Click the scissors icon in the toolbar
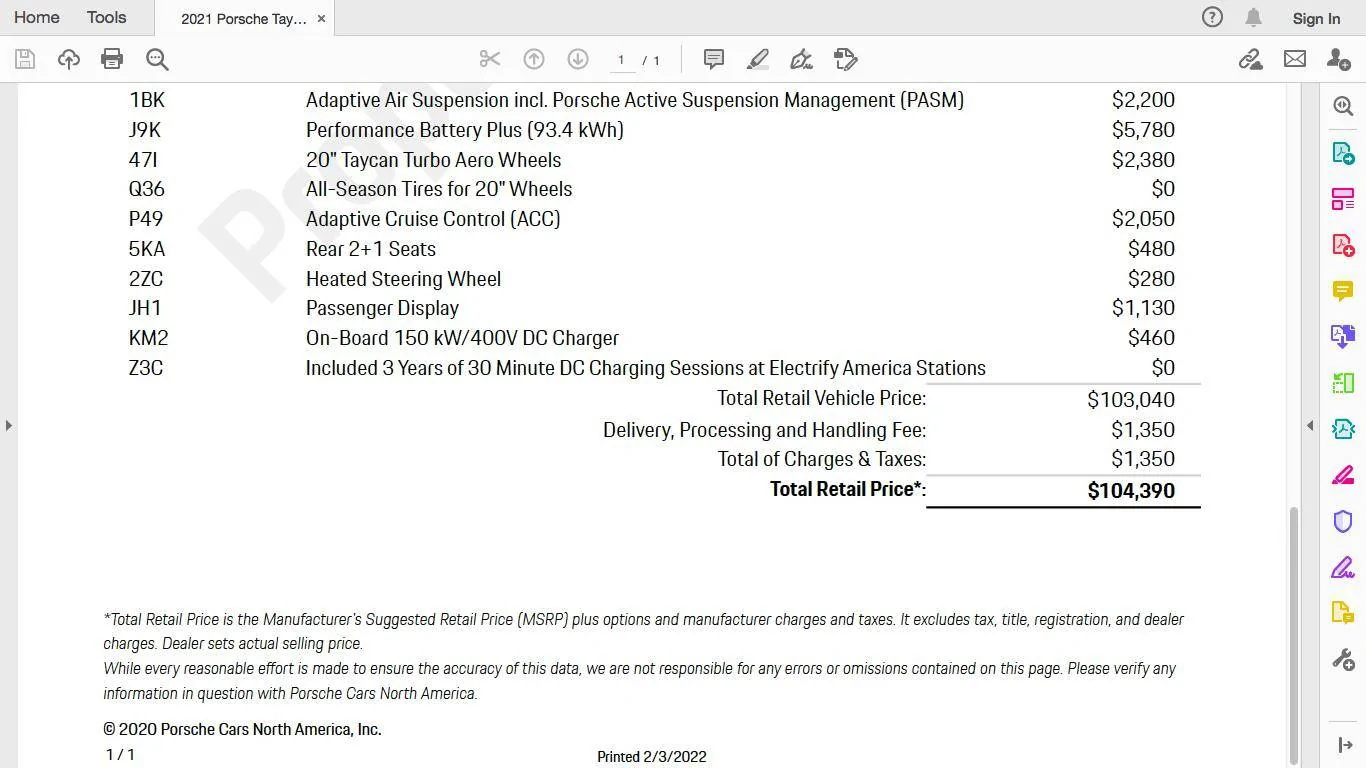Image resolution: width=1366 pixels, height=768 pixels. 489,59
